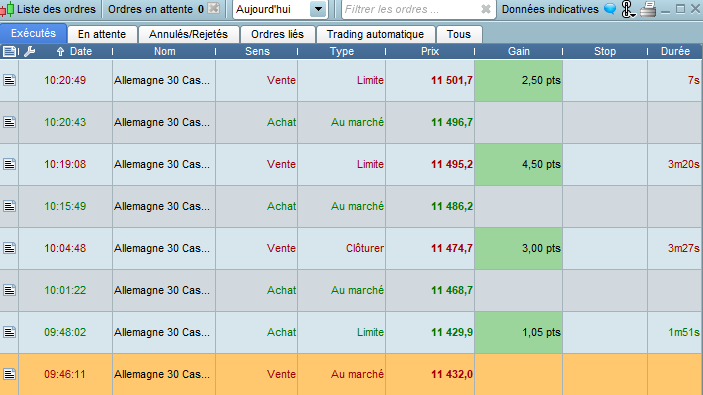Sort by Durée column header
This screenshot has width=703, height=395.
click(x=675, y=52)
